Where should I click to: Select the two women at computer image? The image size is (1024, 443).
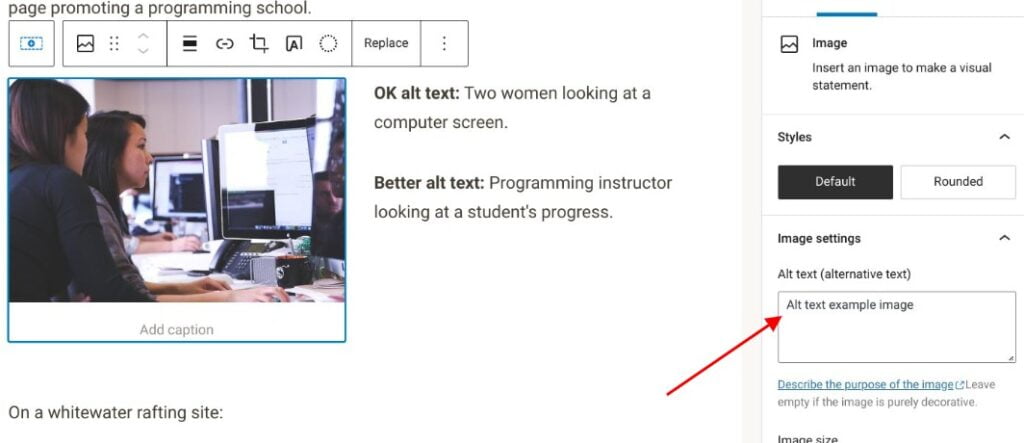pyautogui.click(x=177, y=190)
